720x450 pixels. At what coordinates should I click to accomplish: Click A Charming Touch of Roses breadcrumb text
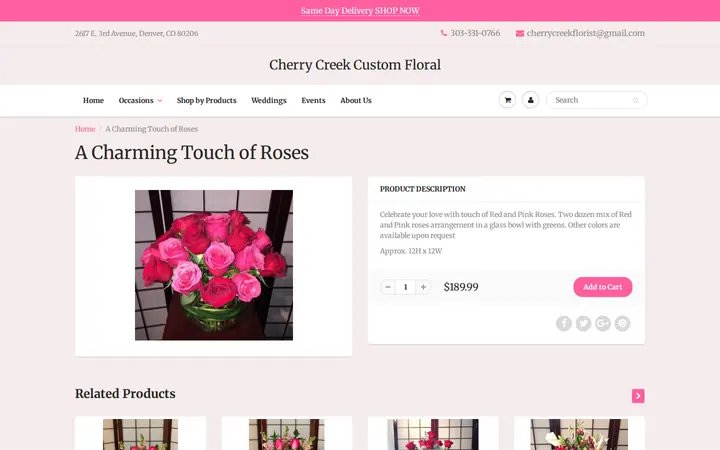(x=152, y=129)
